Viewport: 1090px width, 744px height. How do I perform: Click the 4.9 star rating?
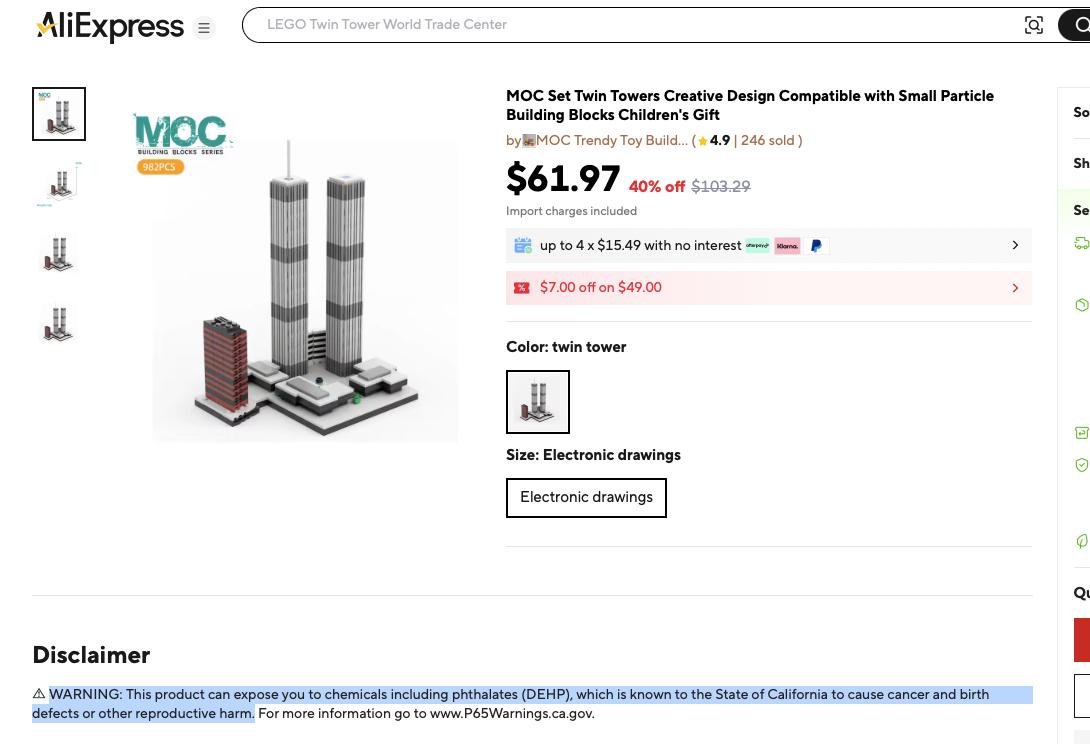[x=714, y=141]
